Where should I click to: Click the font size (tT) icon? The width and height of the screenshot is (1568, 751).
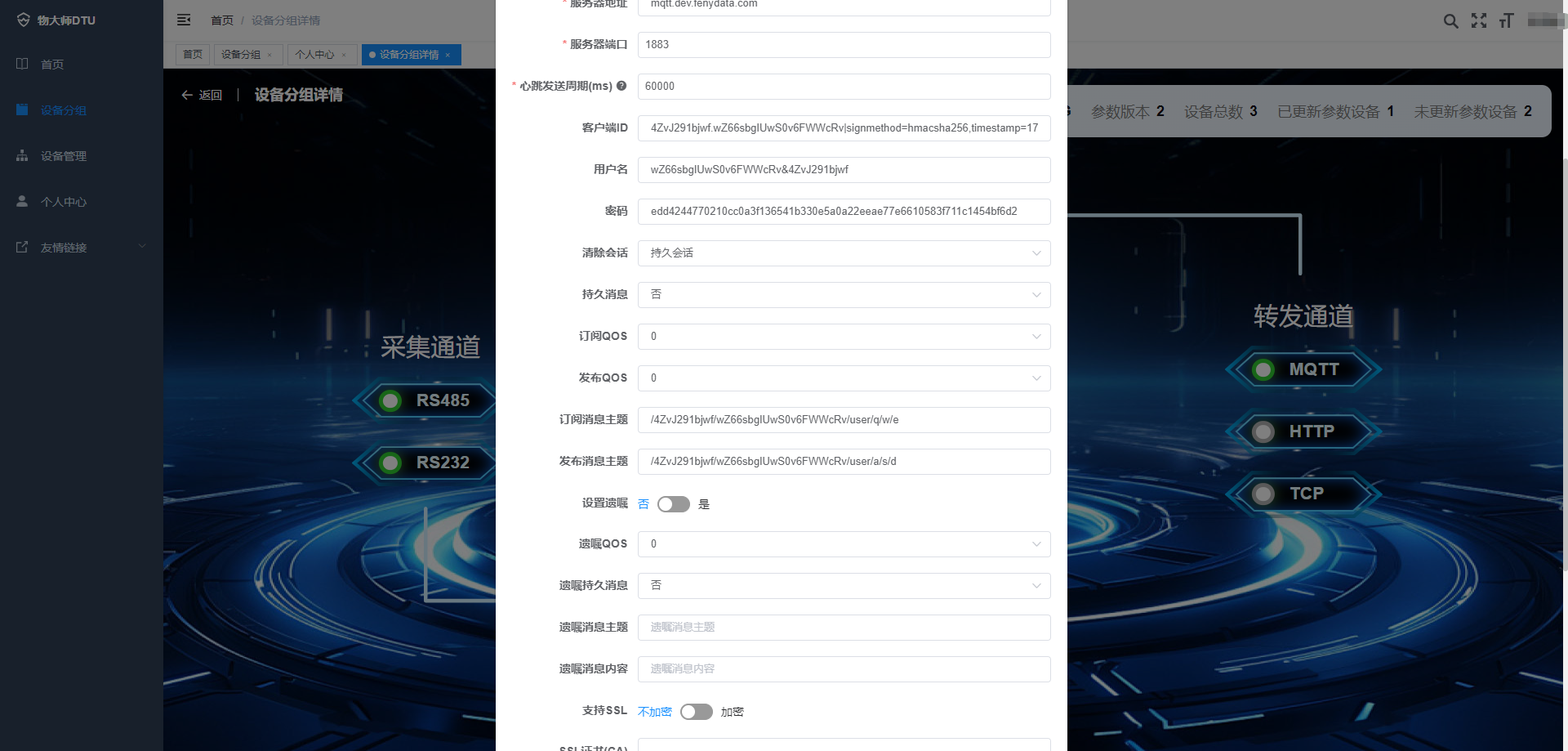(1507, 21)
